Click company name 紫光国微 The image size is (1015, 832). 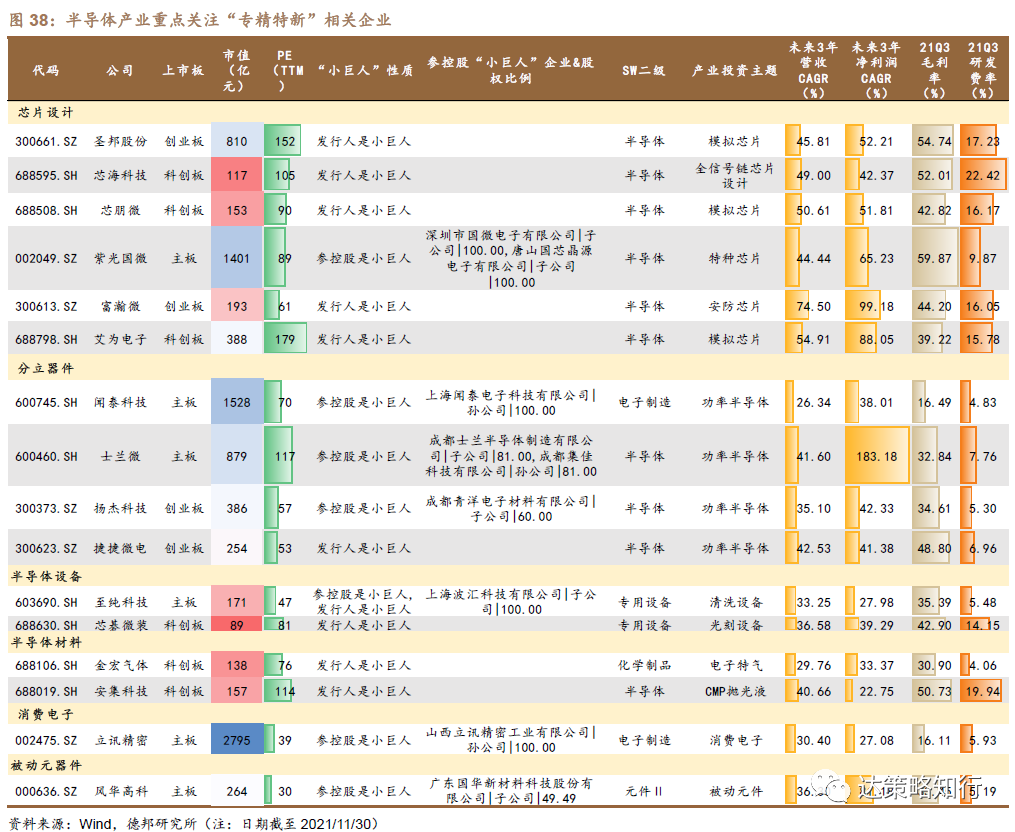(120, 258)
